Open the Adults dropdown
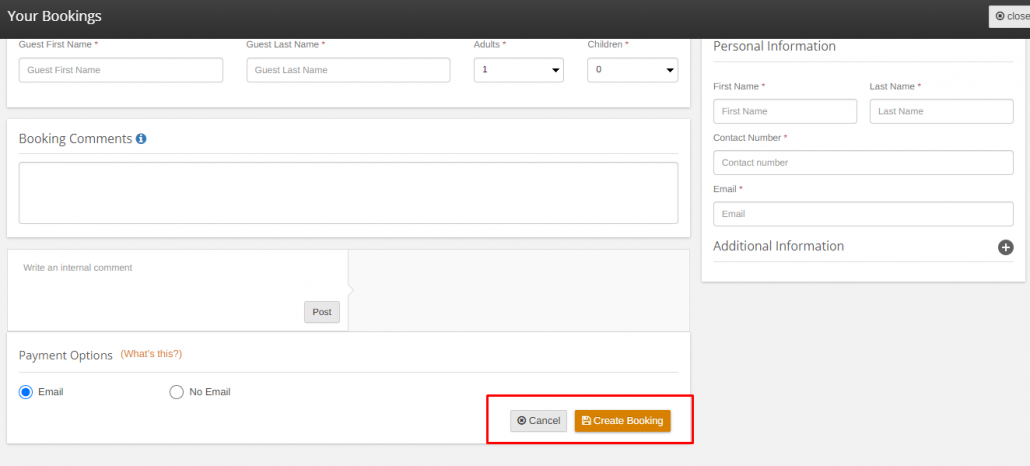 pyautogui.click(x=518, y=70)
